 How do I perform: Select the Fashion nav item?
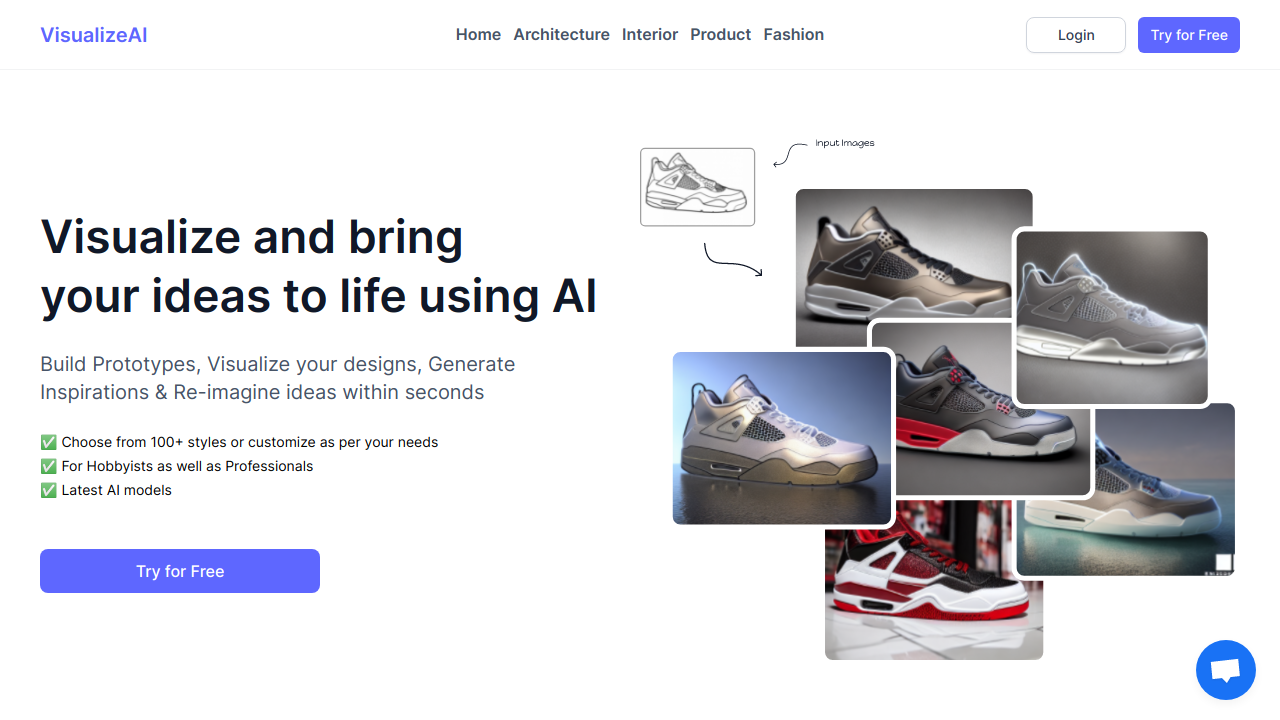pyautogui.click(x=793, y=35)
